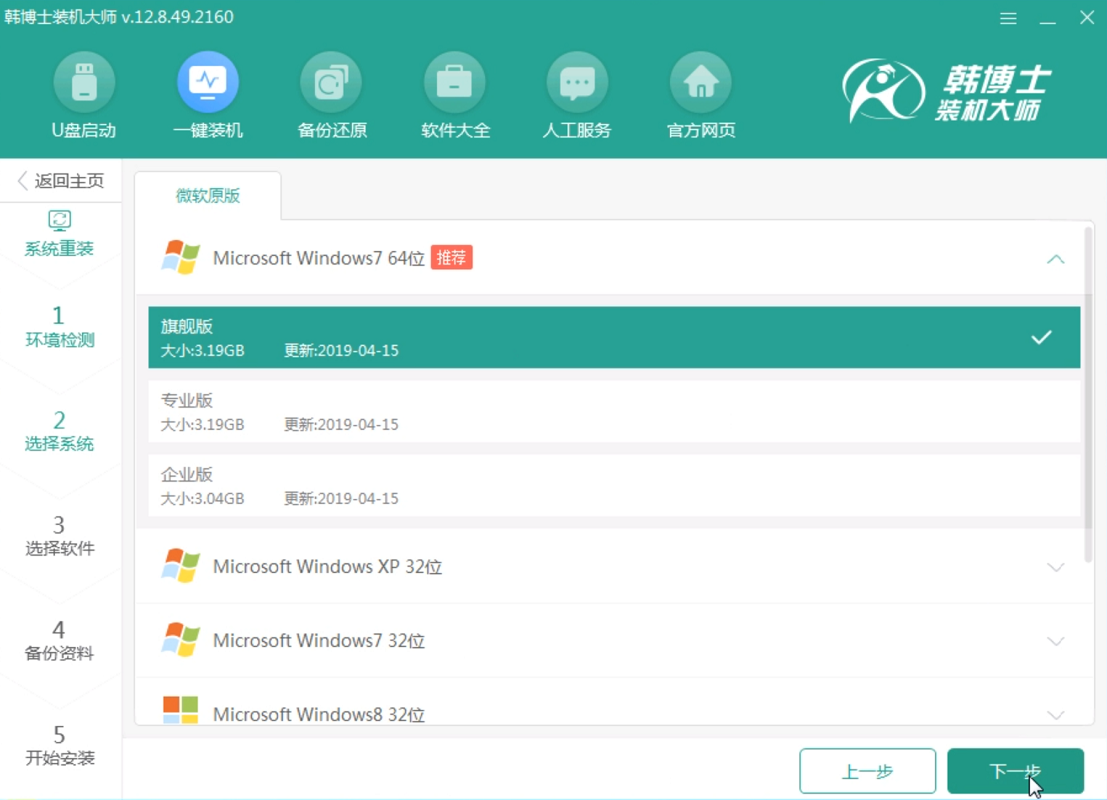This screenshot has width=1107, height=800.
Task: Click the 返回主页 link
Action: coord(69,181)
